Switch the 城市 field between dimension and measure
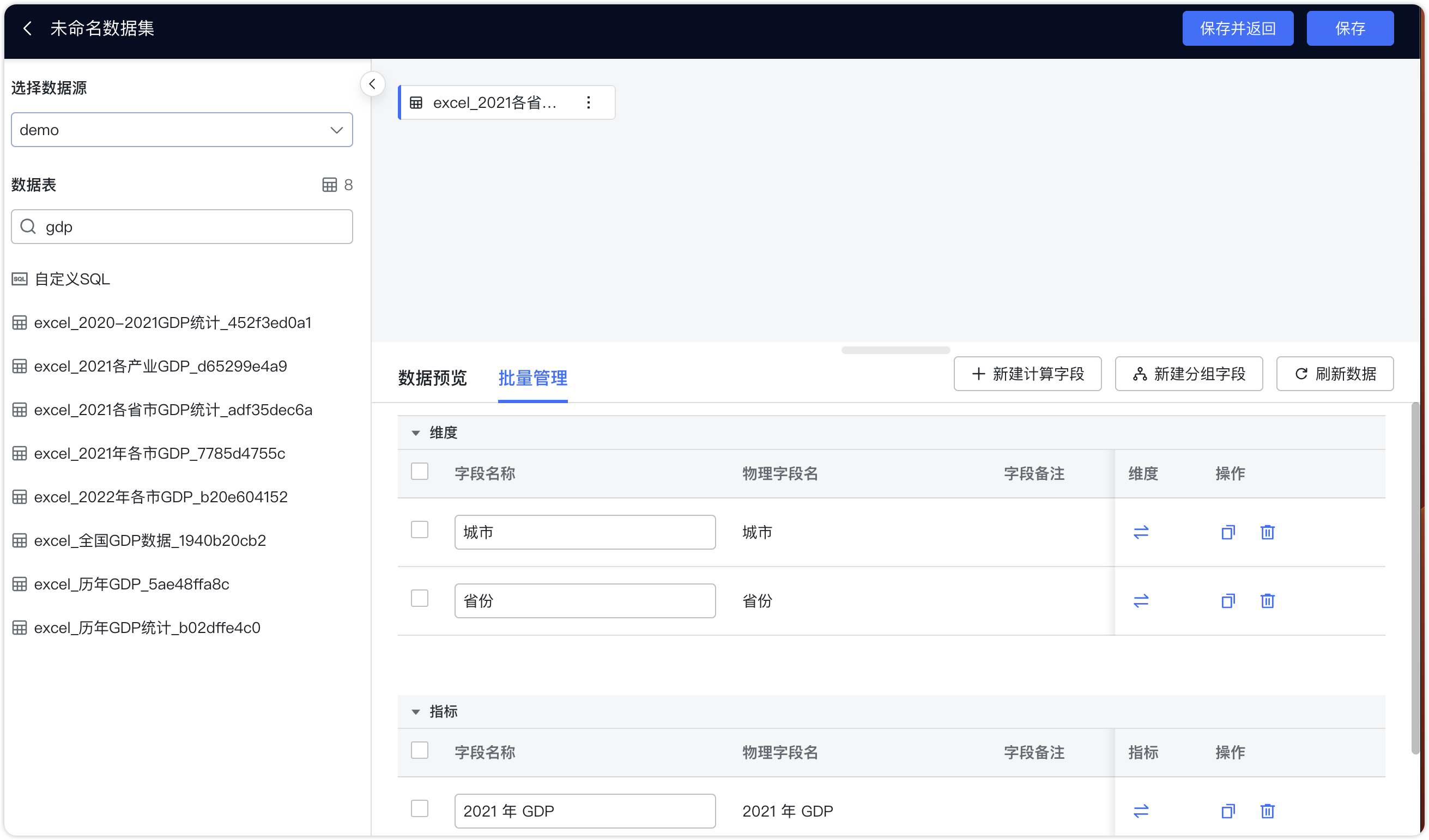This screenshot has height=840, width=1429. (x=1141, y=532)
